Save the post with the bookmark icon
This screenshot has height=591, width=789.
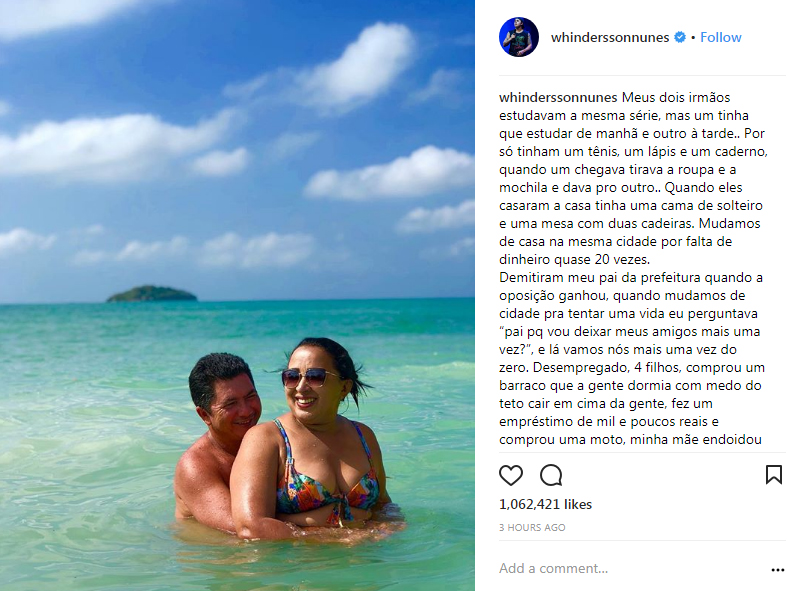click(x=773, y=475)
